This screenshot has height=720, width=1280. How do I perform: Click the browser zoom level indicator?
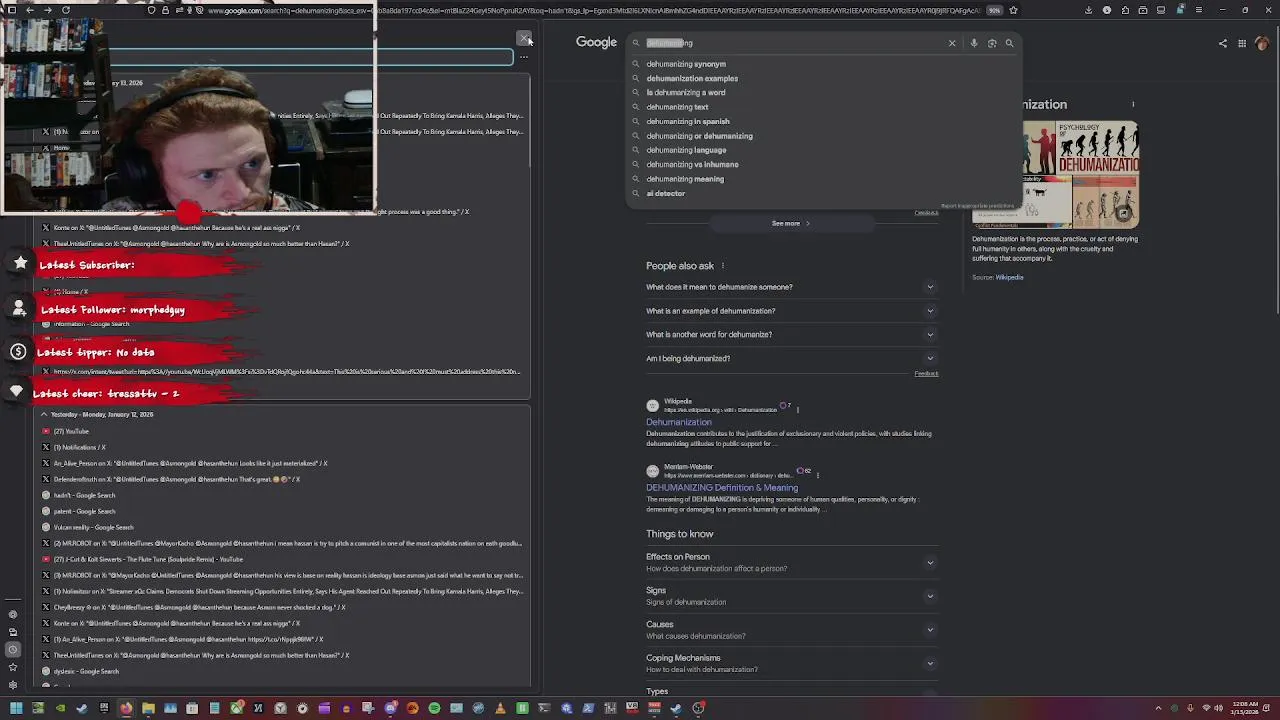[994, 10]
